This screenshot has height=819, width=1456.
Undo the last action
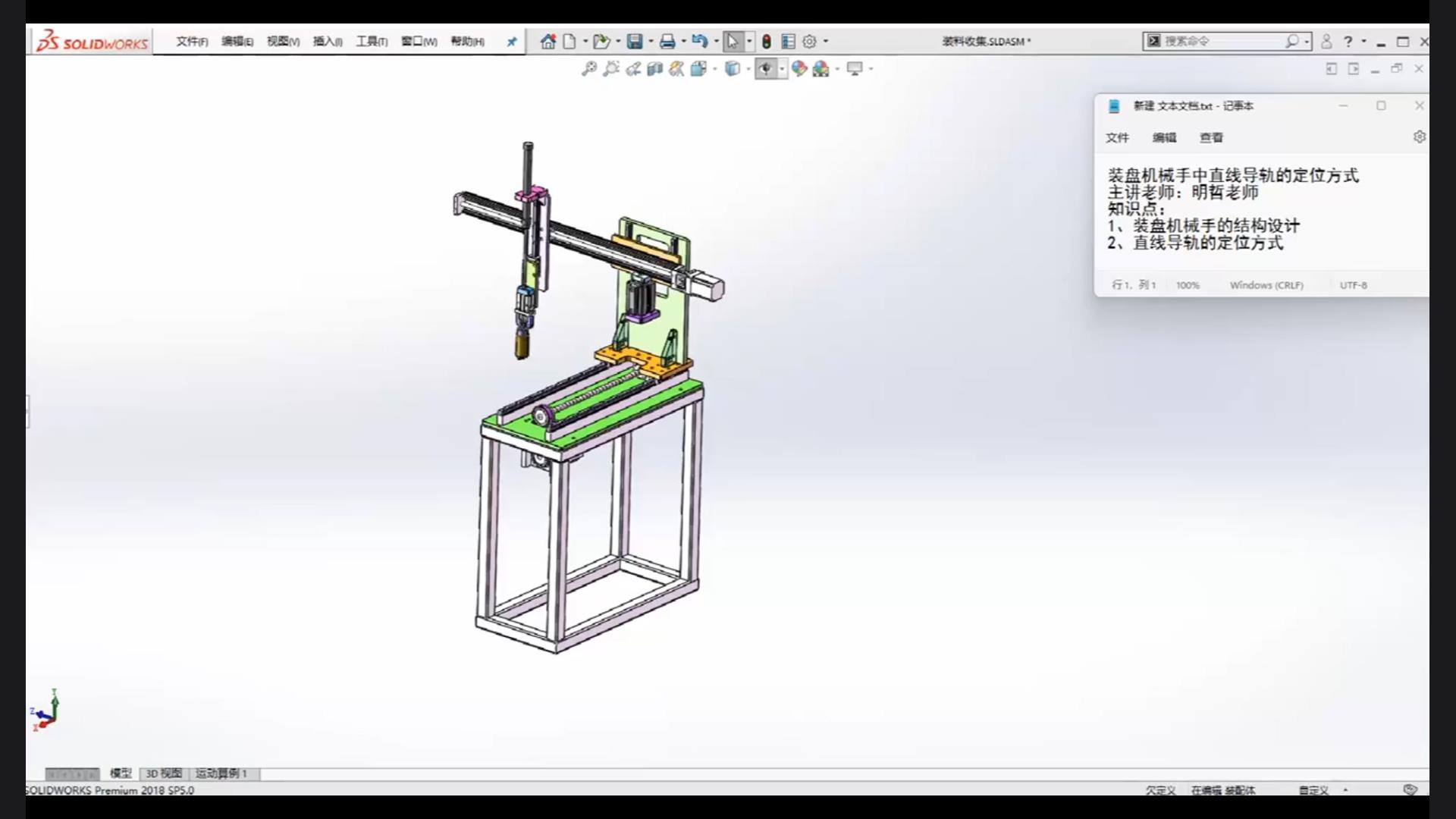pos(699,42)
